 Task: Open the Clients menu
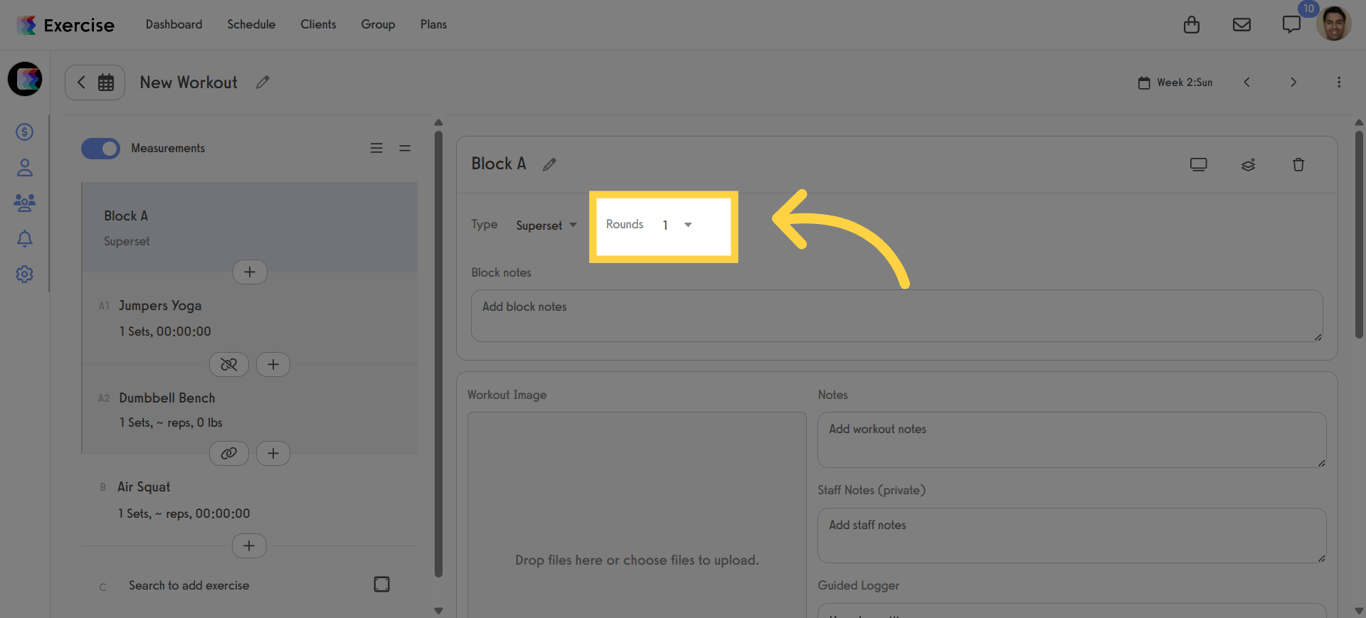[x=318, y=24]
